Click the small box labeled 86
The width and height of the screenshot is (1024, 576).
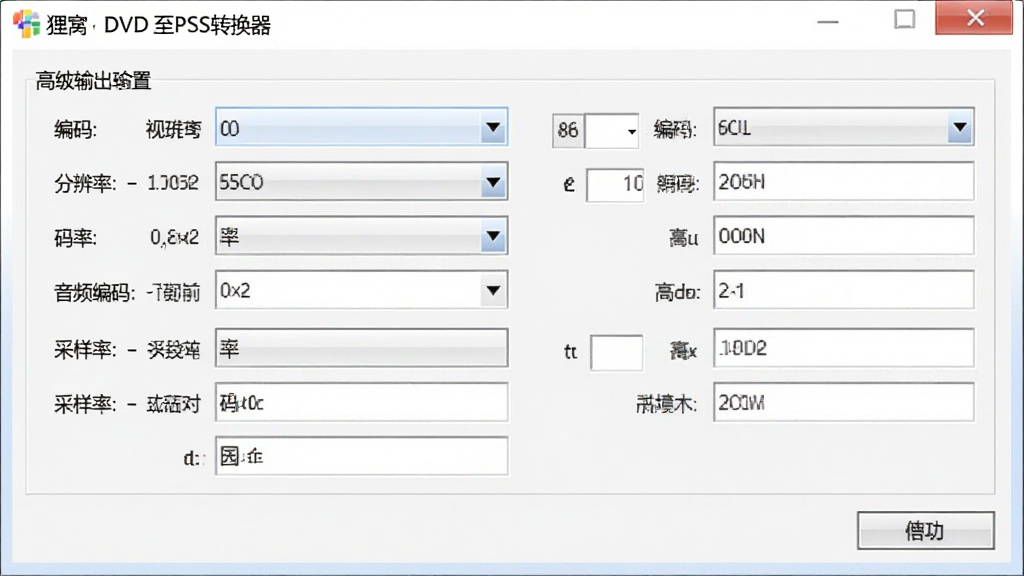coord(568,131)
